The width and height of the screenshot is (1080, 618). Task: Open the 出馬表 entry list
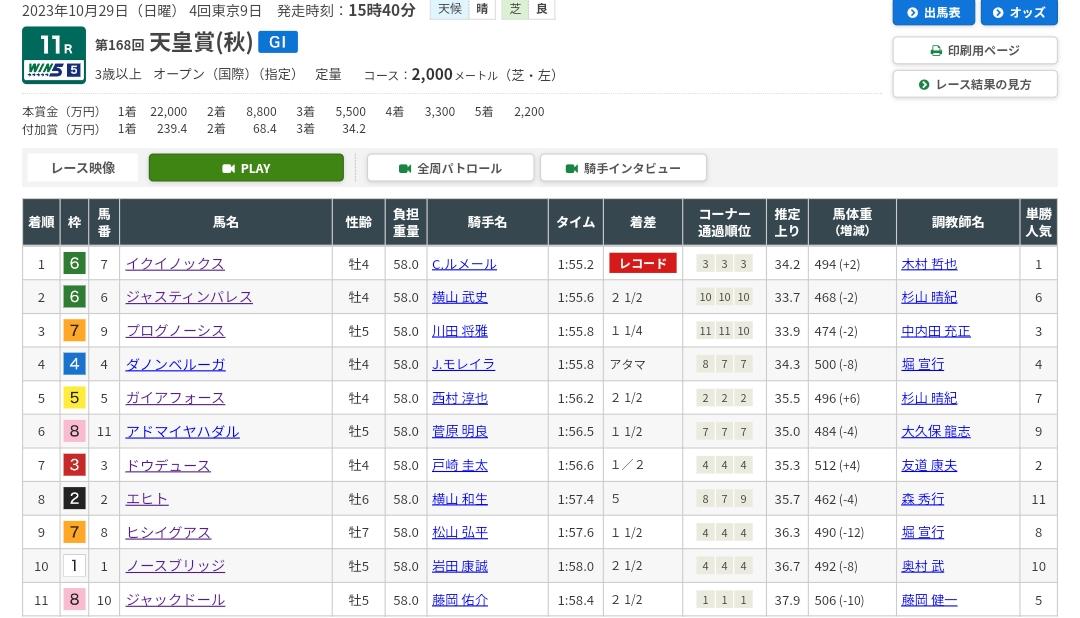933,12
